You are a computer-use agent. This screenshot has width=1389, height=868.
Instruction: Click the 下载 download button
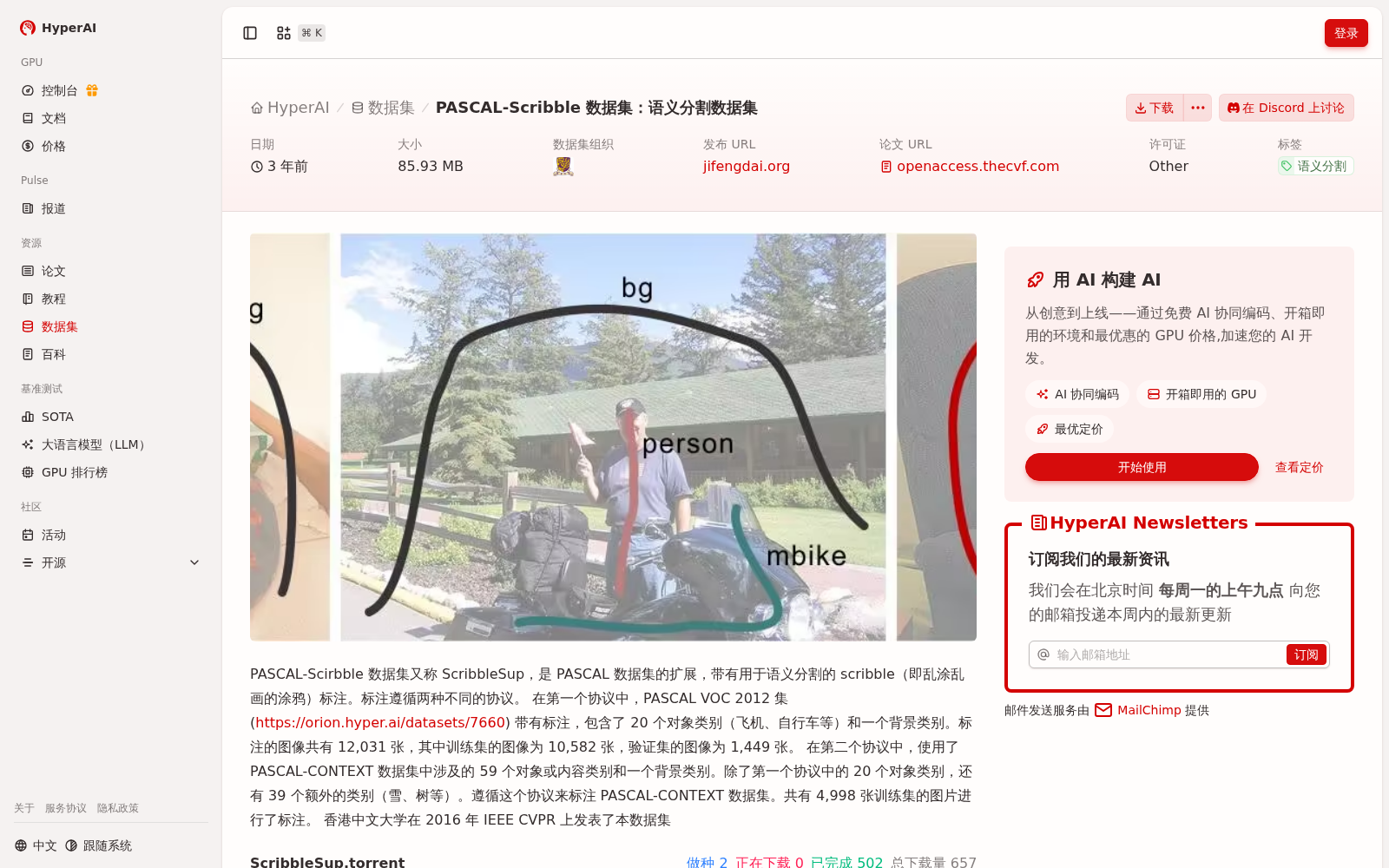click(1155, 108)
